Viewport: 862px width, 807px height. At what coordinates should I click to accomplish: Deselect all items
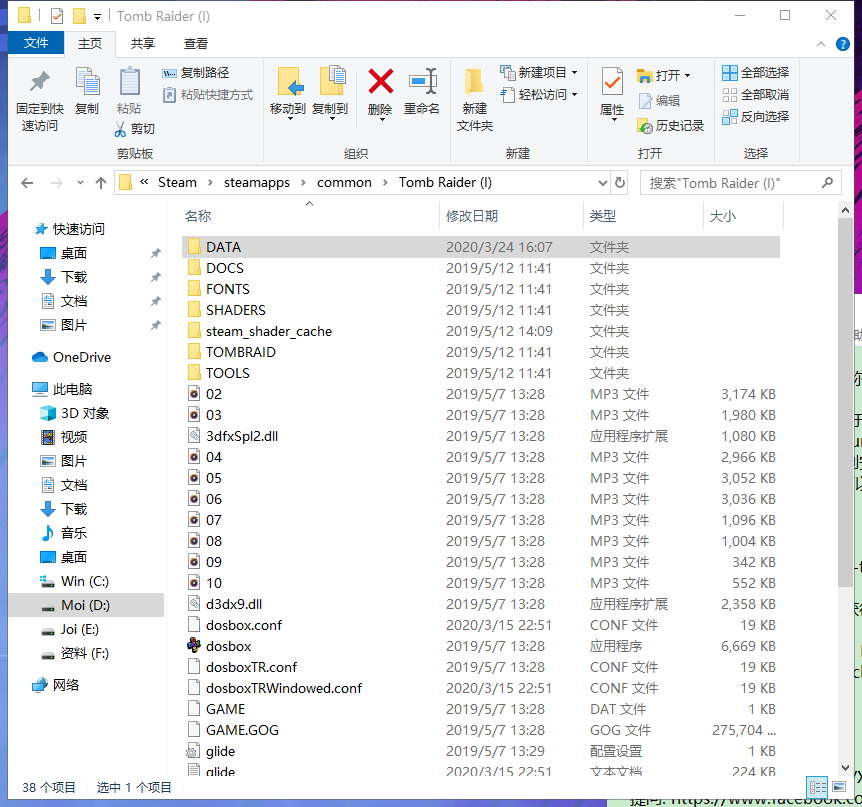pyautogui.click(x=755, y=95)
